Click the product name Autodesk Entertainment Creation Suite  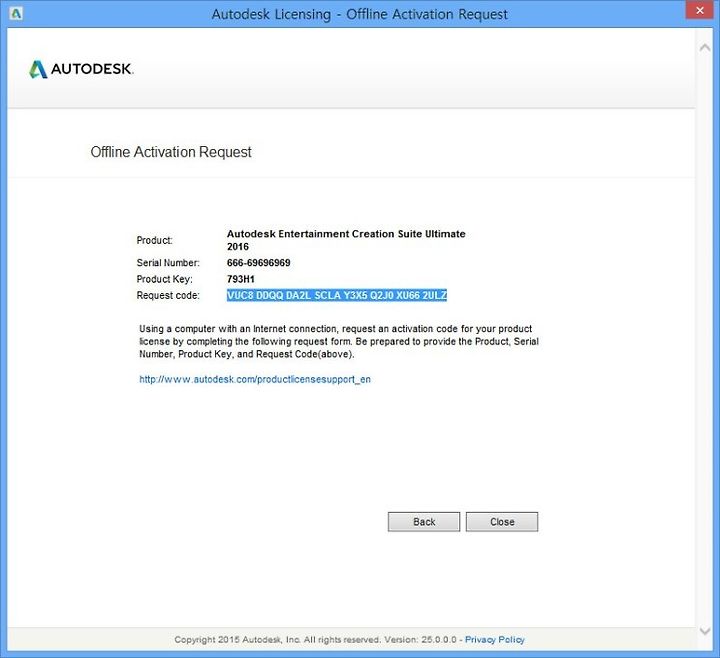tap(346, 240)
